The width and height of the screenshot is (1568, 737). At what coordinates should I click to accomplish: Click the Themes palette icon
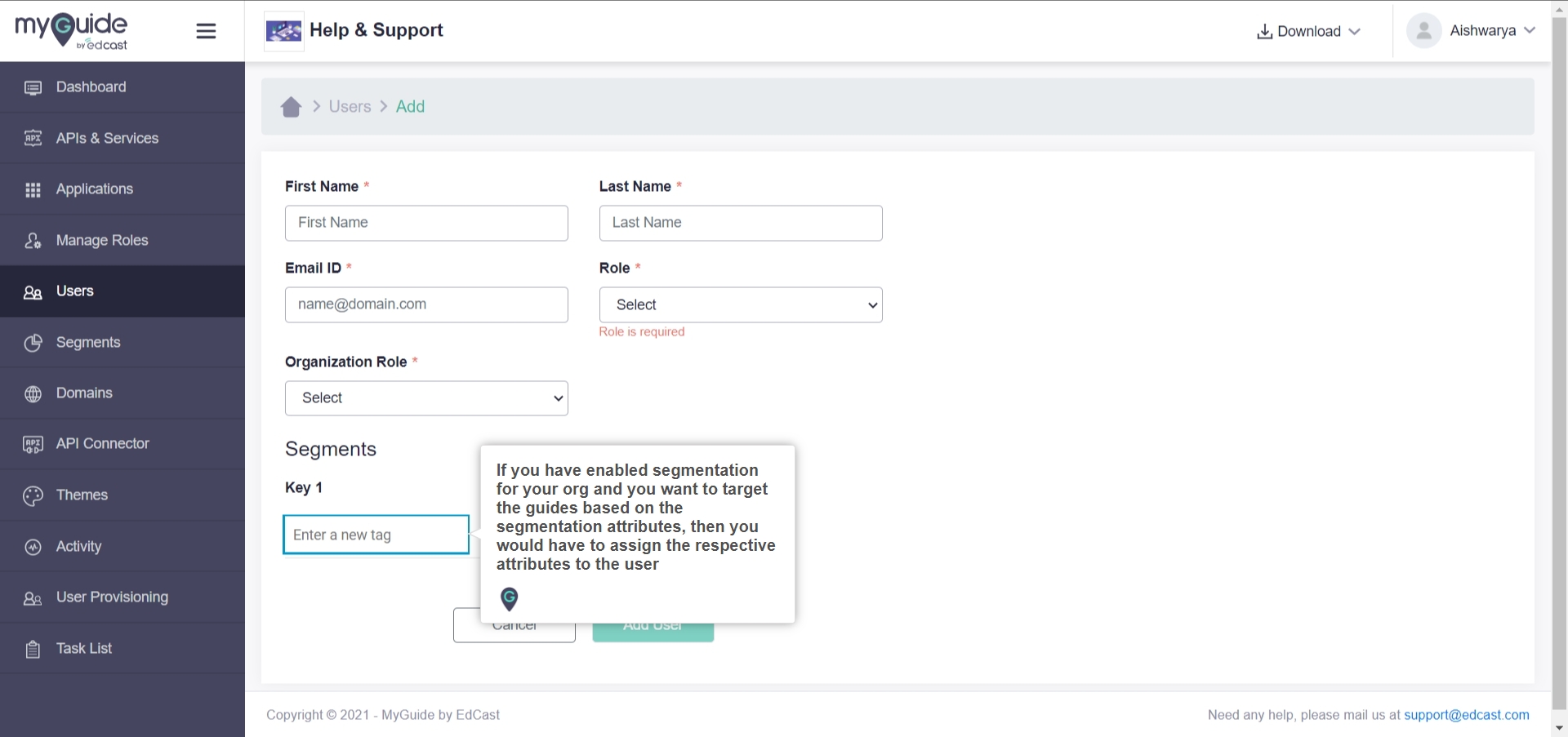[x=33, y=495]
